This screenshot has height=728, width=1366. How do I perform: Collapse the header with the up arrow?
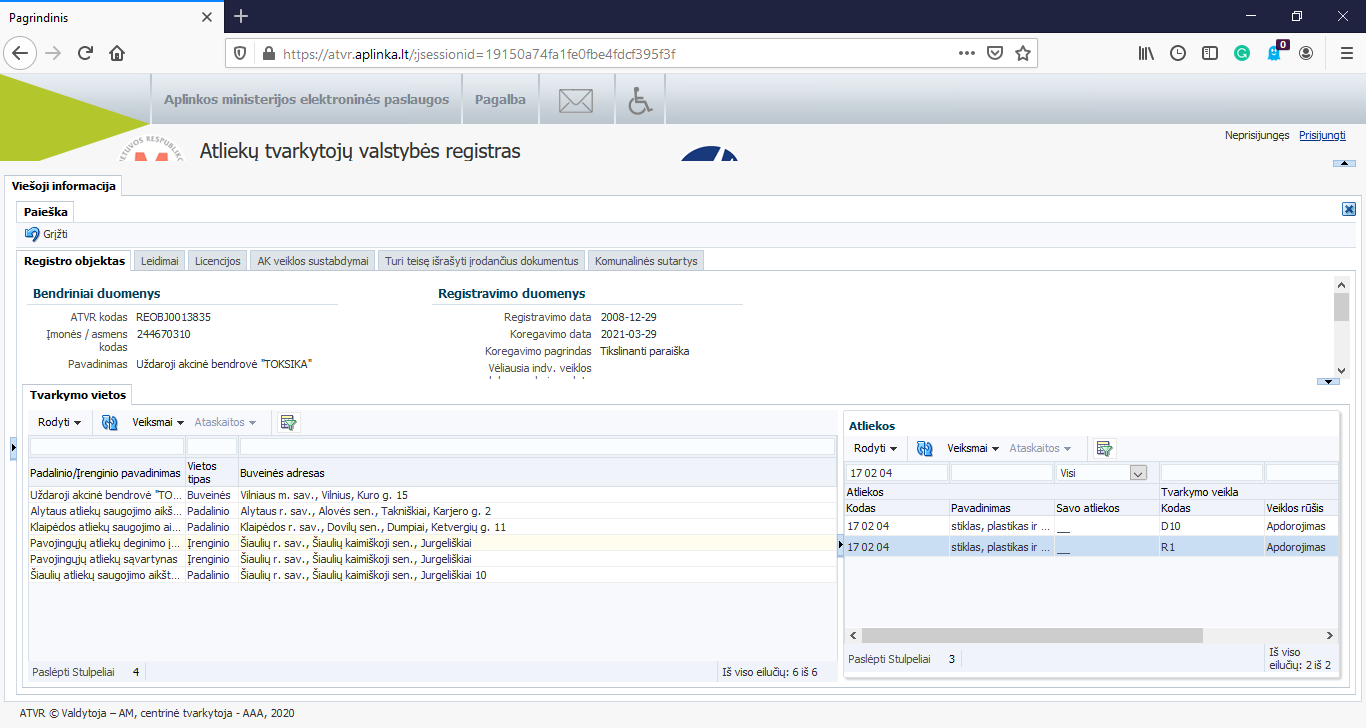[x=1344, y=163]
